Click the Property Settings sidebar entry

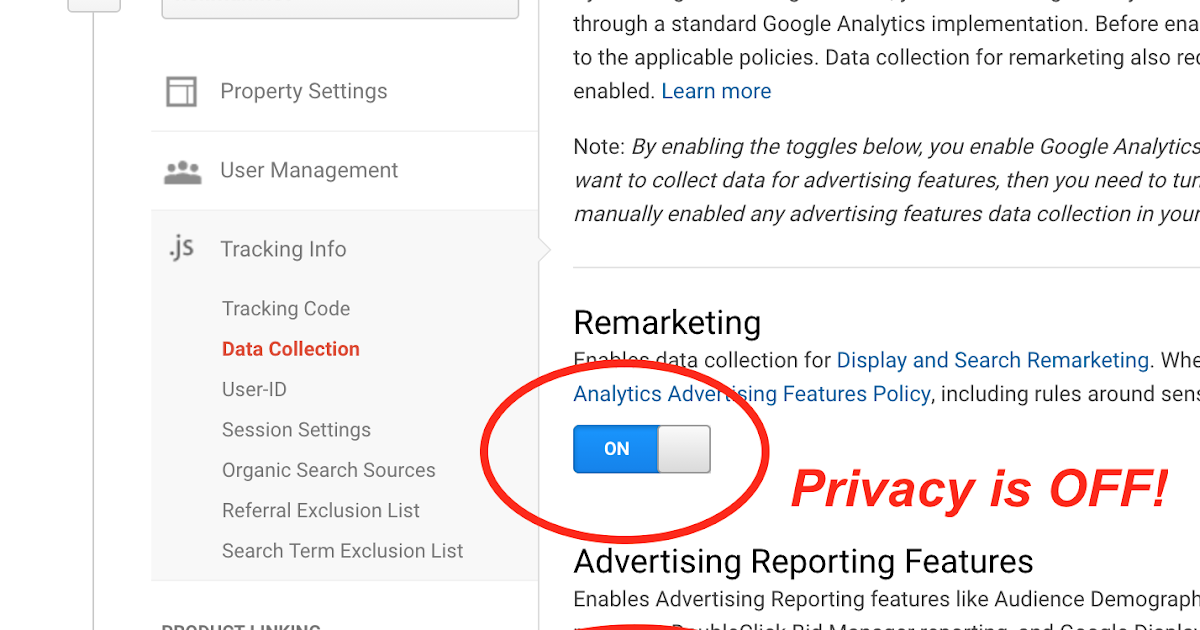302,91
